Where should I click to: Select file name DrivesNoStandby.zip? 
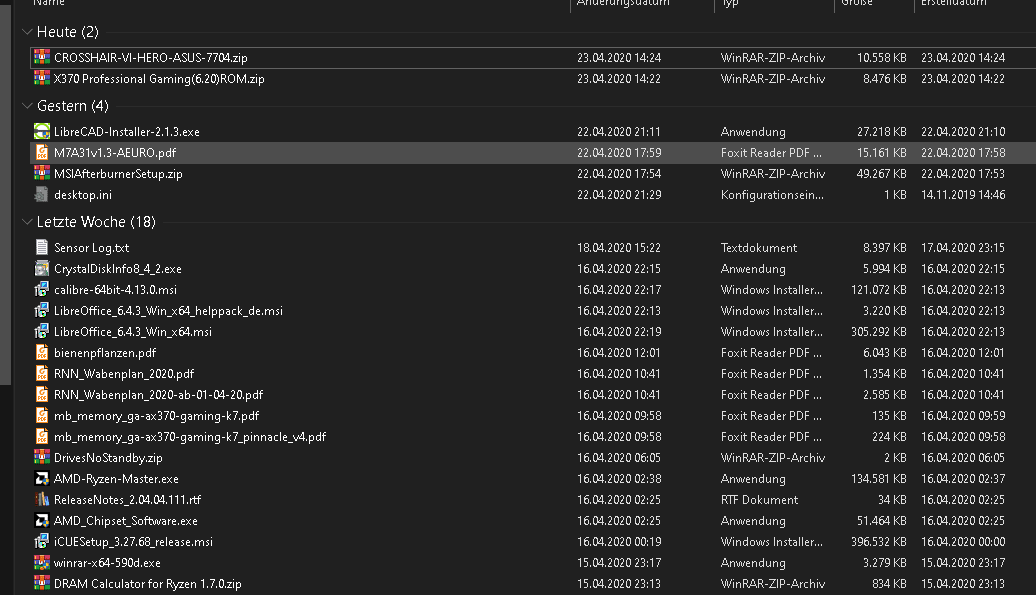108,458
